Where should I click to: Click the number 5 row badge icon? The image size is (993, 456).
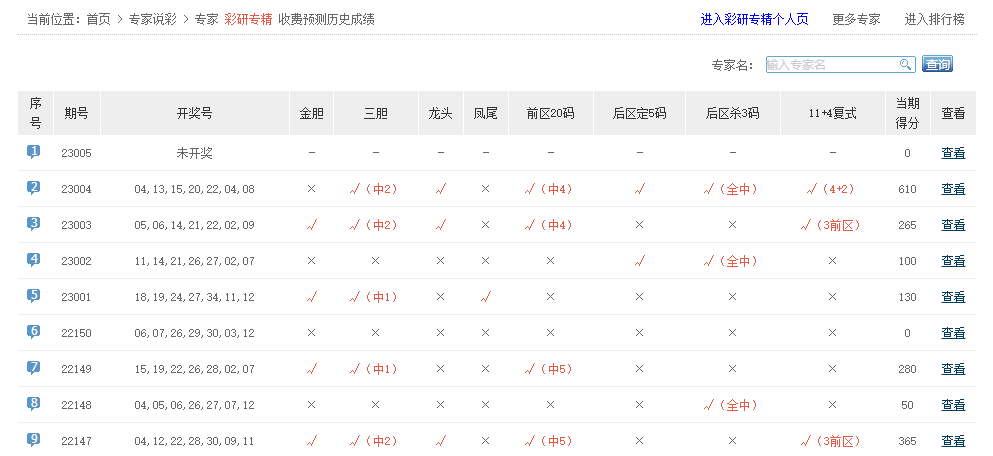[34, 296]
